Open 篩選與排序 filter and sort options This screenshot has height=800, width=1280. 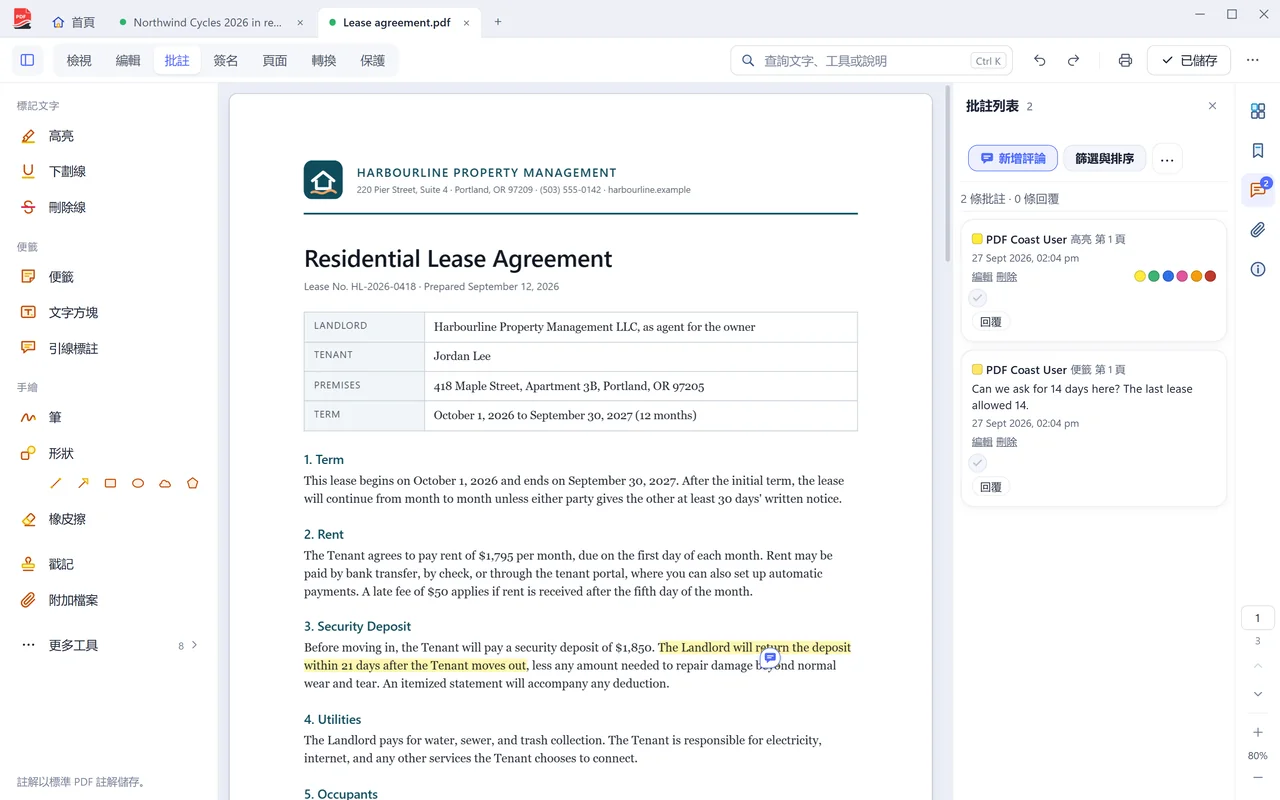[x=1104, y=159]
